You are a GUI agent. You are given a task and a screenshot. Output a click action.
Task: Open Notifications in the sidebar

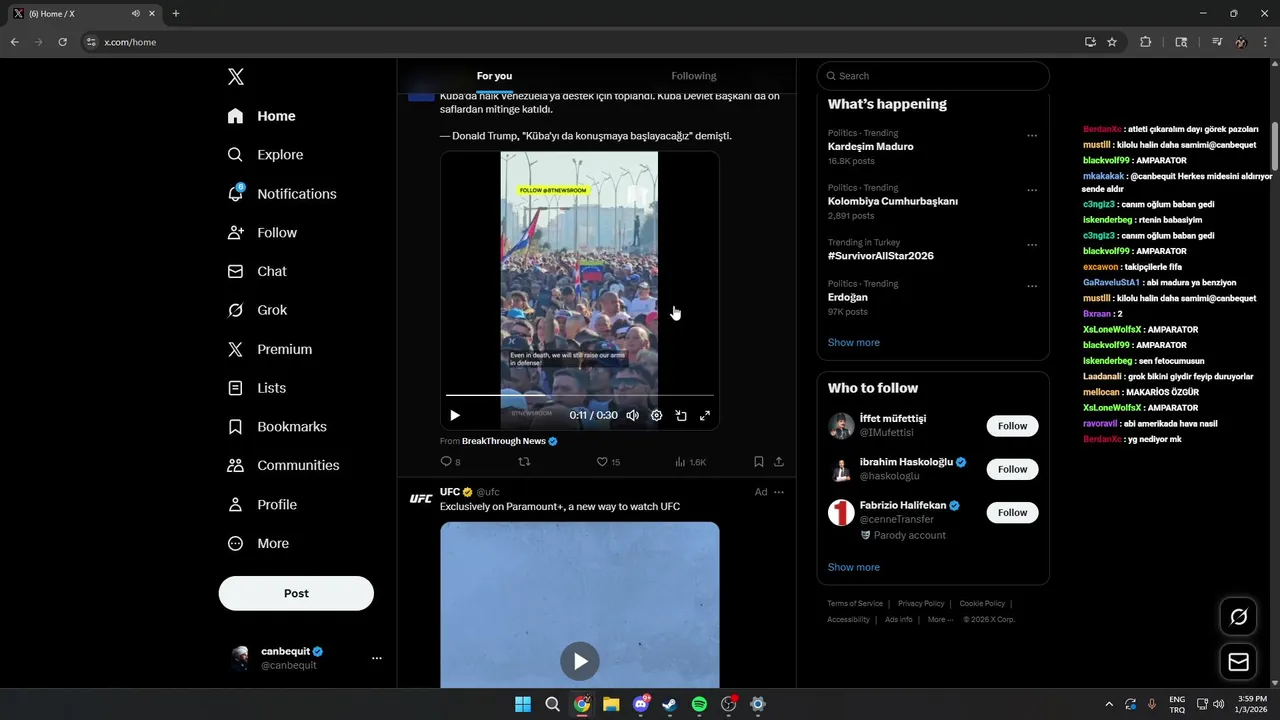(281, 194)
